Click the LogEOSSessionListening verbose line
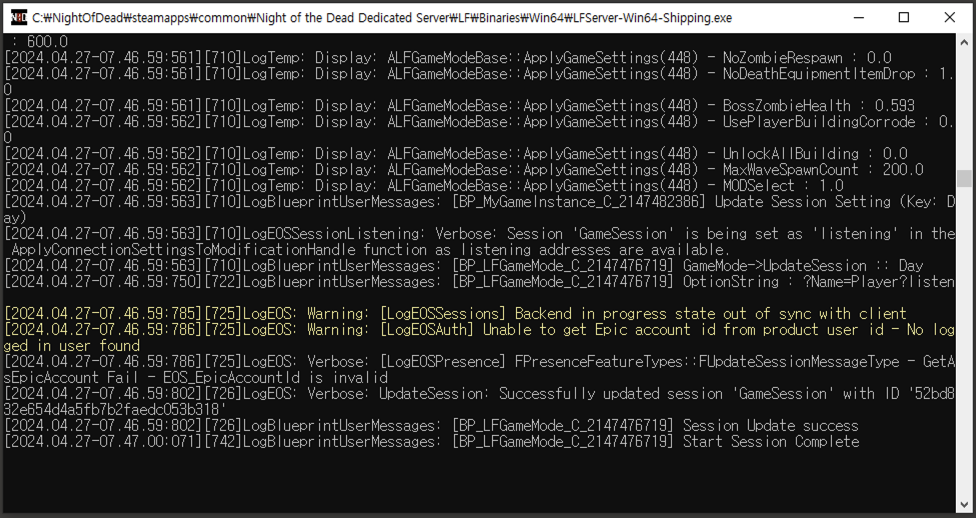The image size is (976, 518). coord(479,233)
